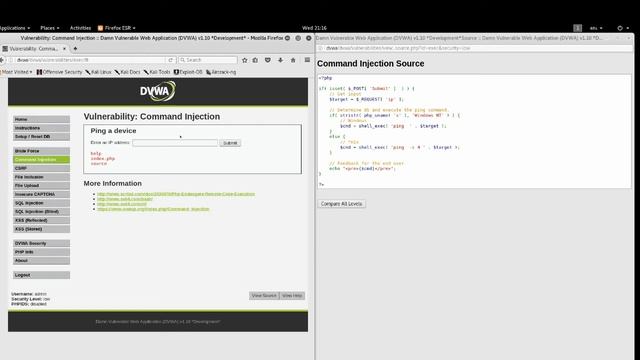Open the first More Information link
Image resolution: width=640 pixels, height=360 pixels.
point(176,194)
